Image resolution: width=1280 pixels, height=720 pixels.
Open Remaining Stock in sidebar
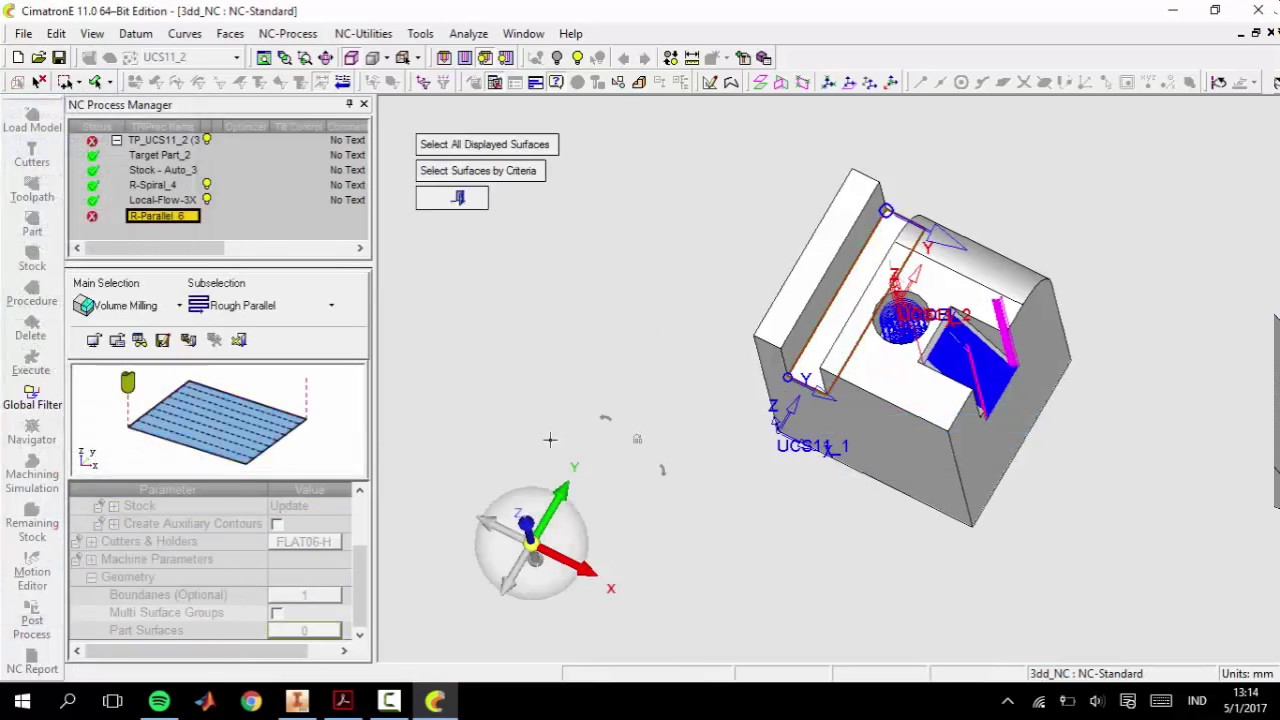pos(32,522)
